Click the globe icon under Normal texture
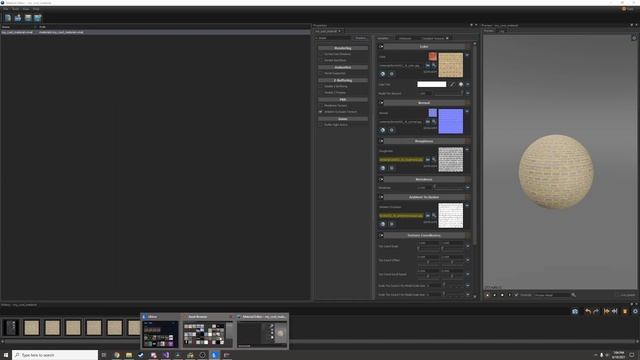The height and width of the screenshot is (360, 640). (x=382, y=130)
